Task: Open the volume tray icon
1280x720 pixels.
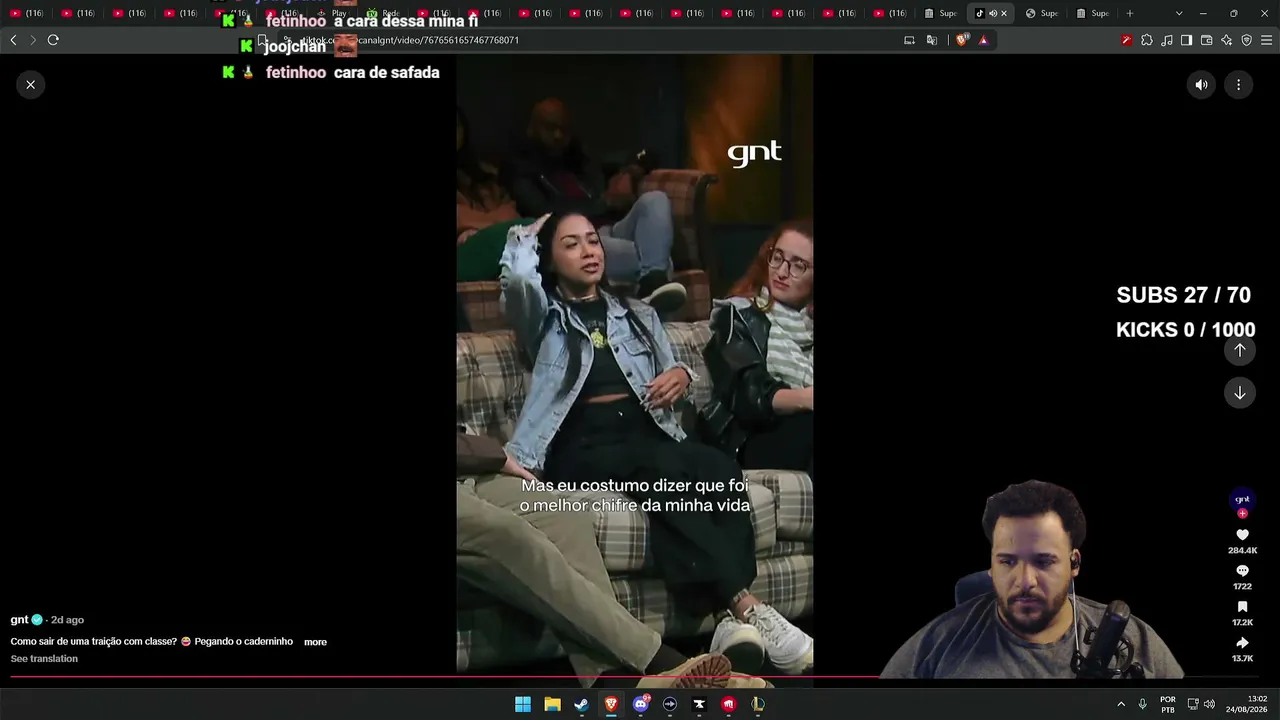Action: coord(1210,704)
